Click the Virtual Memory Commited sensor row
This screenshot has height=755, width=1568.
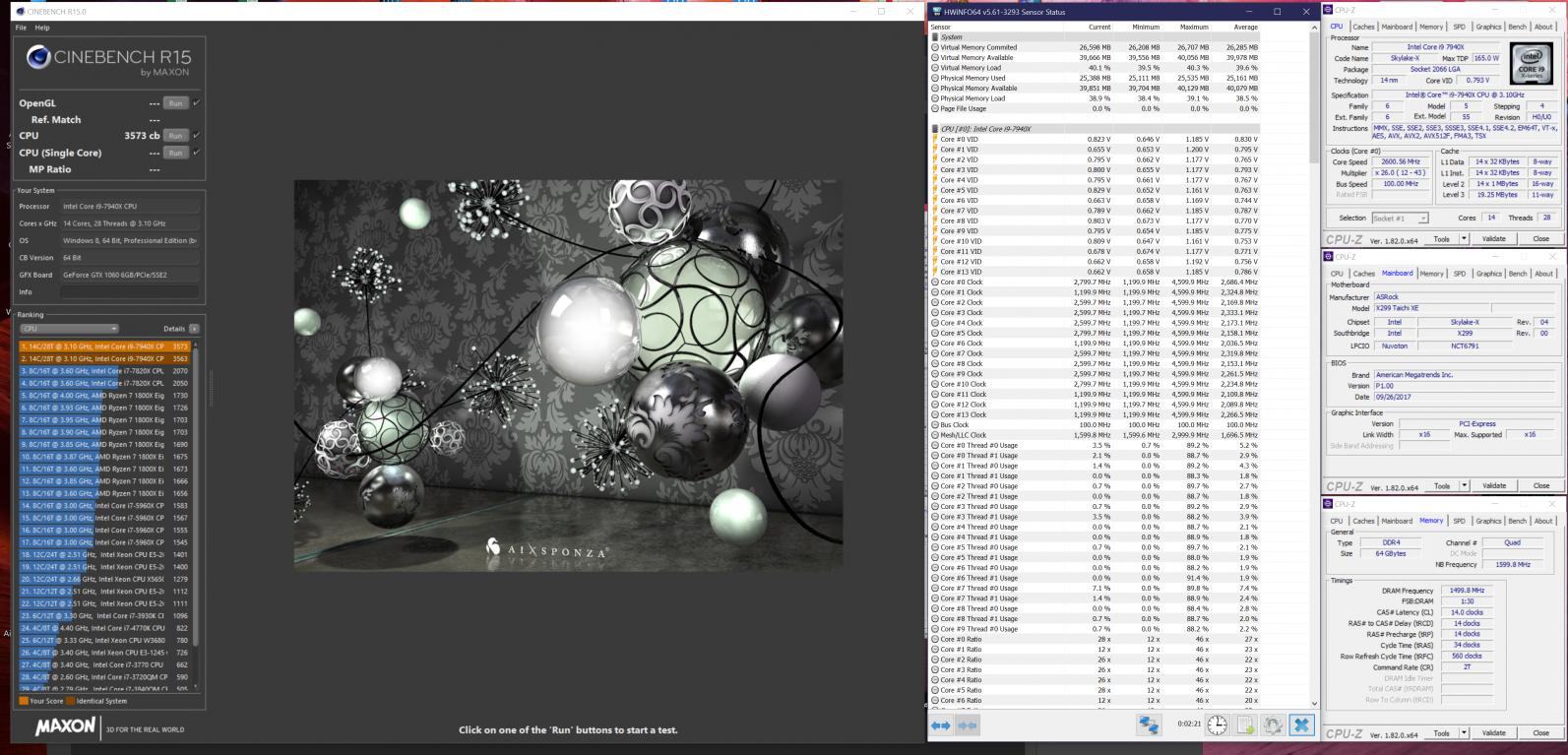(x=1096, y=47)
